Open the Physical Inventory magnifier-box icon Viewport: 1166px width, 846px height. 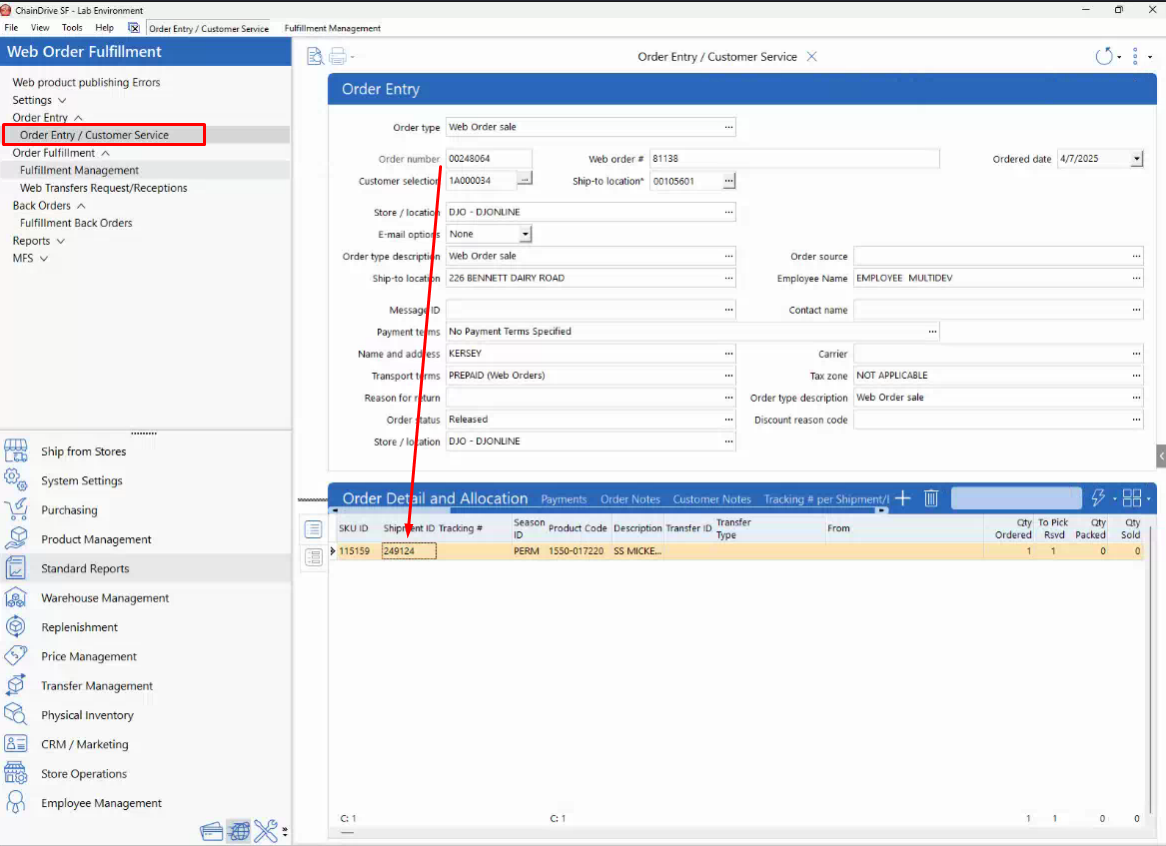pyautogui.click(x=16, y=714)
